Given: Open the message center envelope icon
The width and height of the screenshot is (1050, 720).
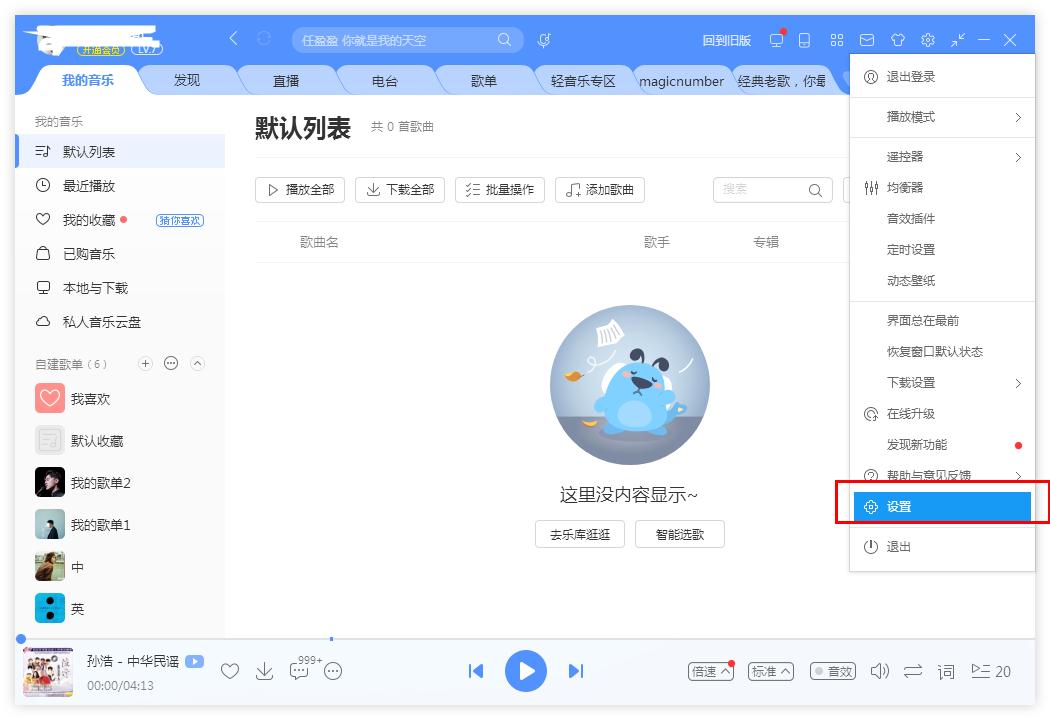Looking at the screenshot, I should click(866, 40).
